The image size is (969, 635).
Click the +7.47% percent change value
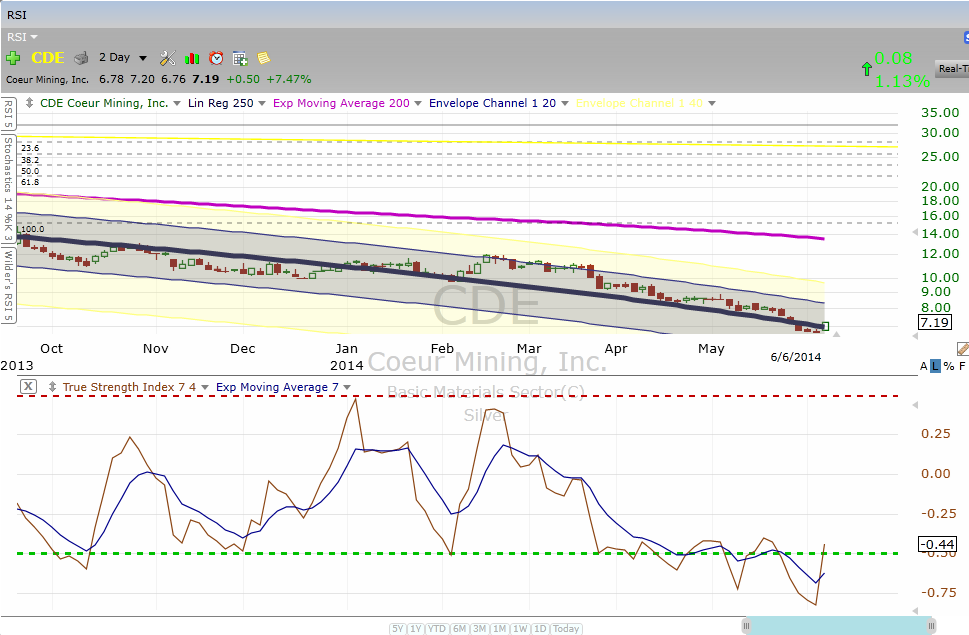click(x=289, y=79)
